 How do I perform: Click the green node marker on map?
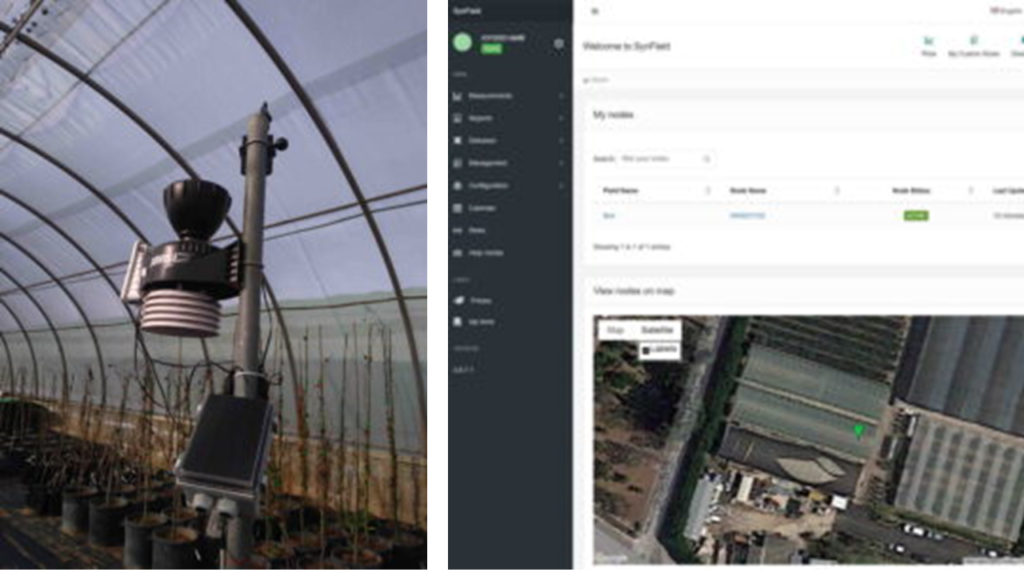tap(858, 430)
